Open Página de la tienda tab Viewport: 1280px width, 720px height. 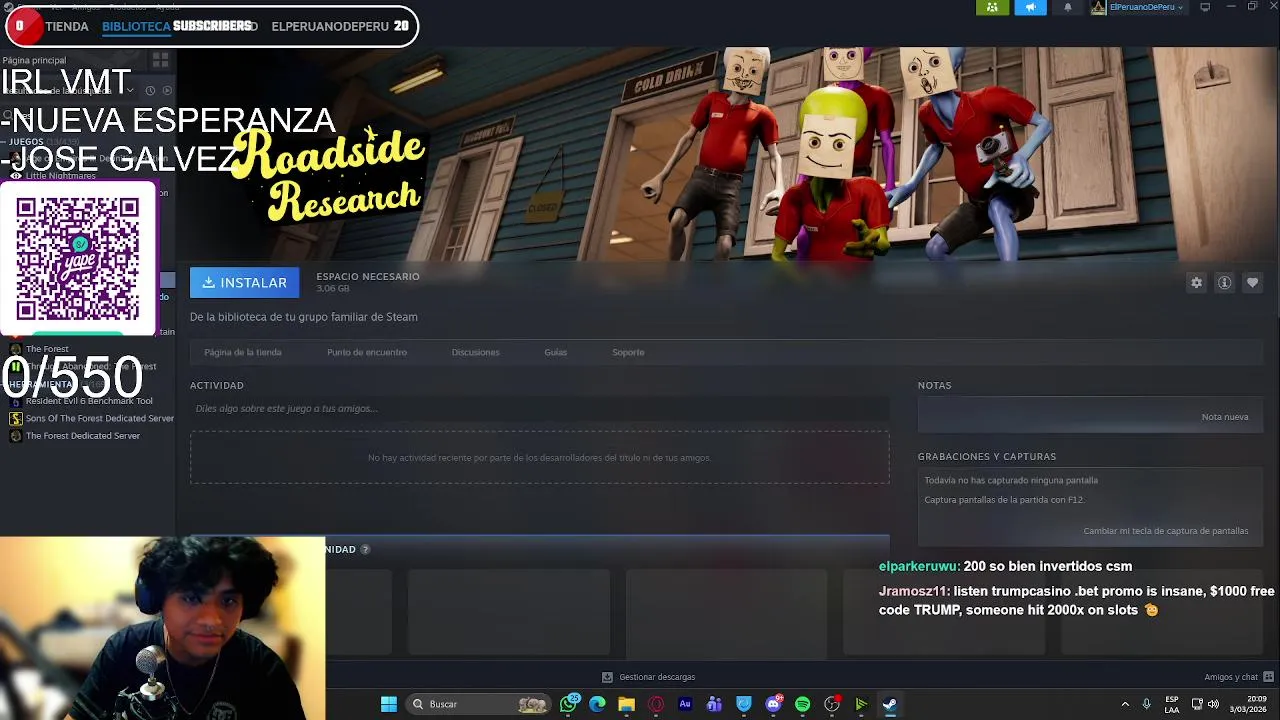[x=243, y=352]
